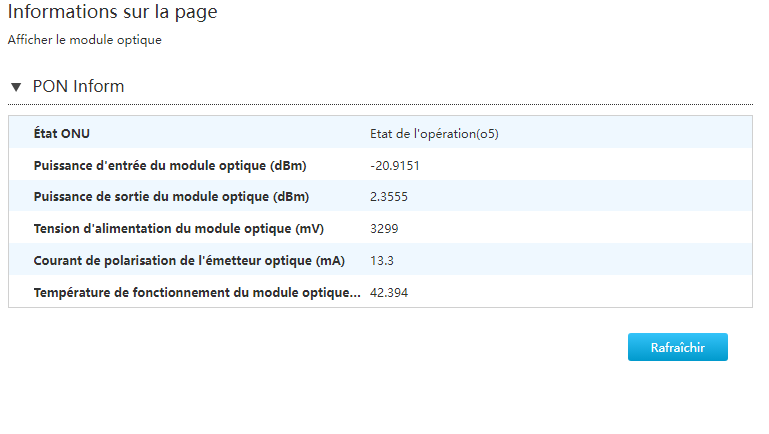Click the 'Etat de l'opération(o5)' status value
Image resolution: width=769 pixels, height=434 pixels.
pyautogui.click(x=434, y=134)
